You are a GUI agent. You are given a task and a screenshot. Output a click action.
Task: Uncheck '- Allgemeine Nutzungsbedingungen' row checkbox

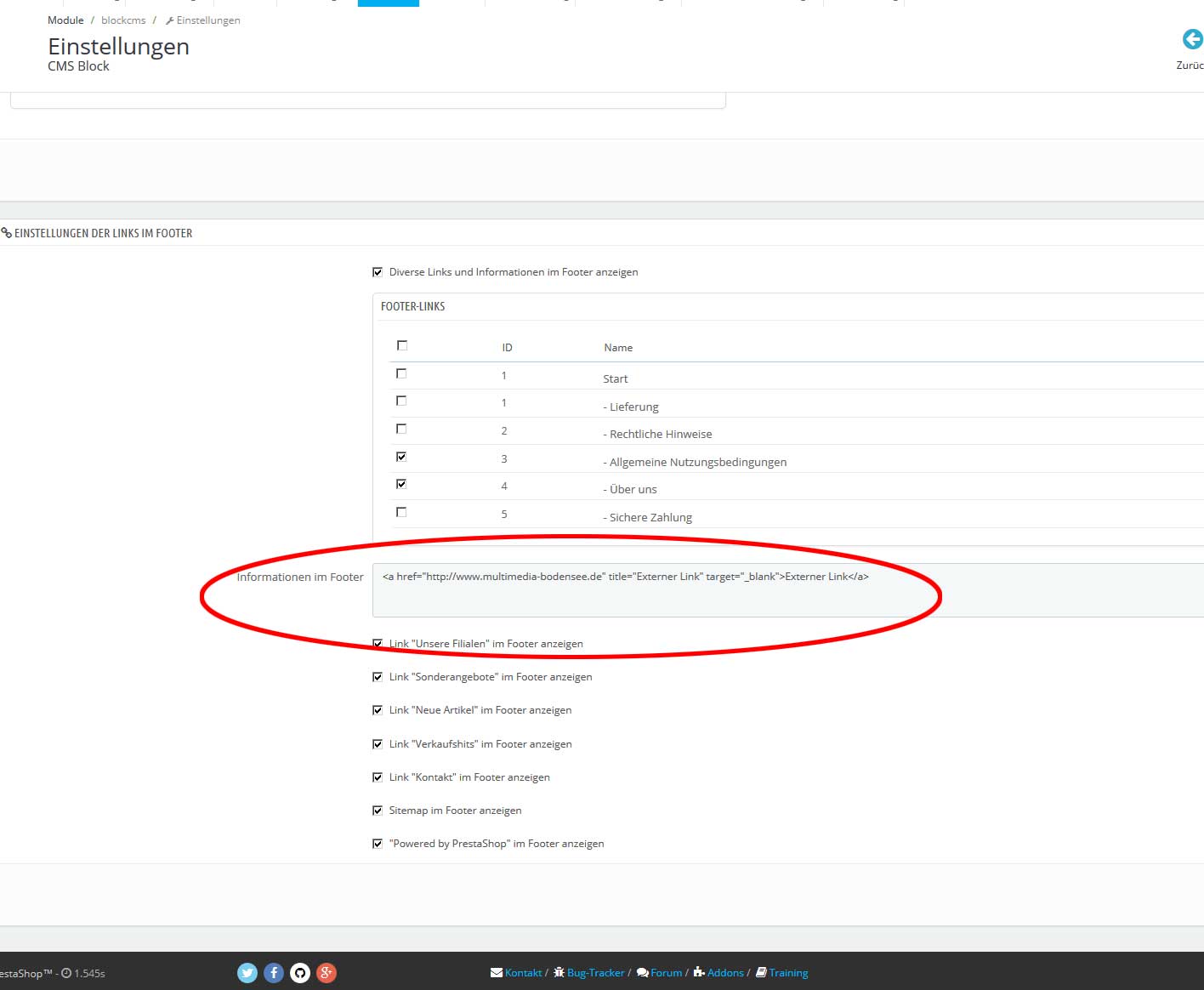(401, 457)
